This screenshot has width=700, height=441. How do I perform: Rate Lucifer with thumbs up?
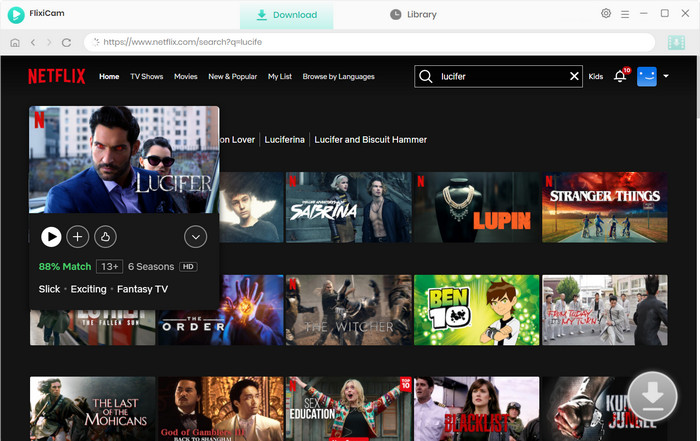click(105, 237)
